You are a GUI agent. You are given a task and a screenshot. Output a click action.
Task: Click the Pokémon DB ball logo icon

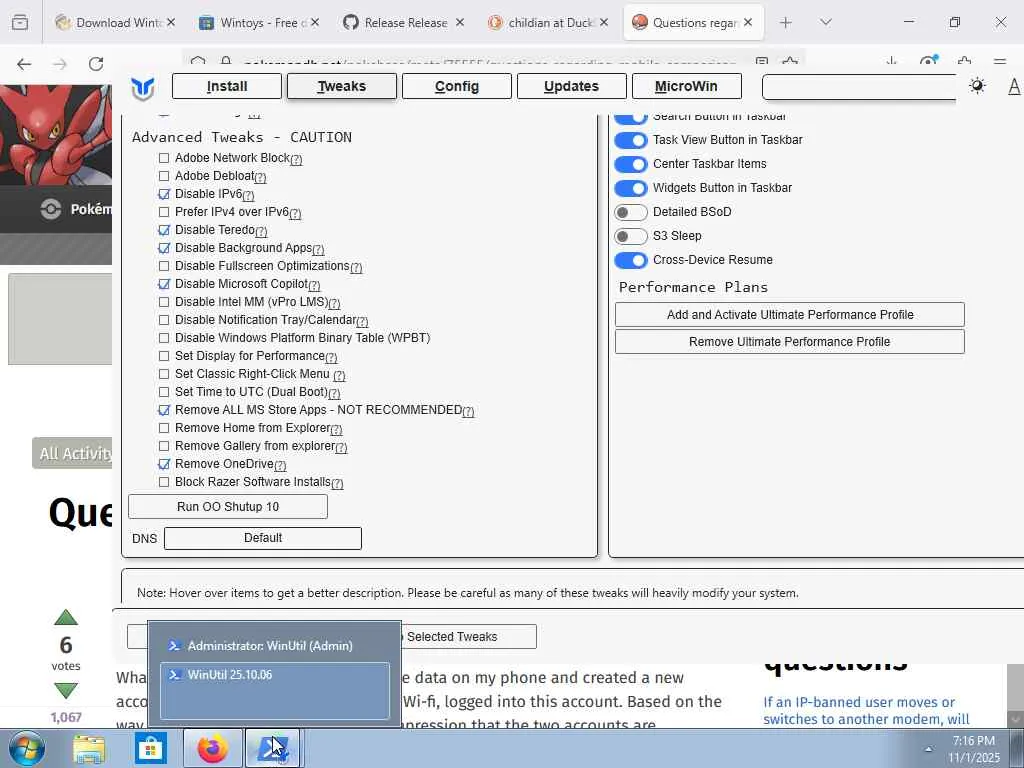pyautogui.click(x=50, y=209)
